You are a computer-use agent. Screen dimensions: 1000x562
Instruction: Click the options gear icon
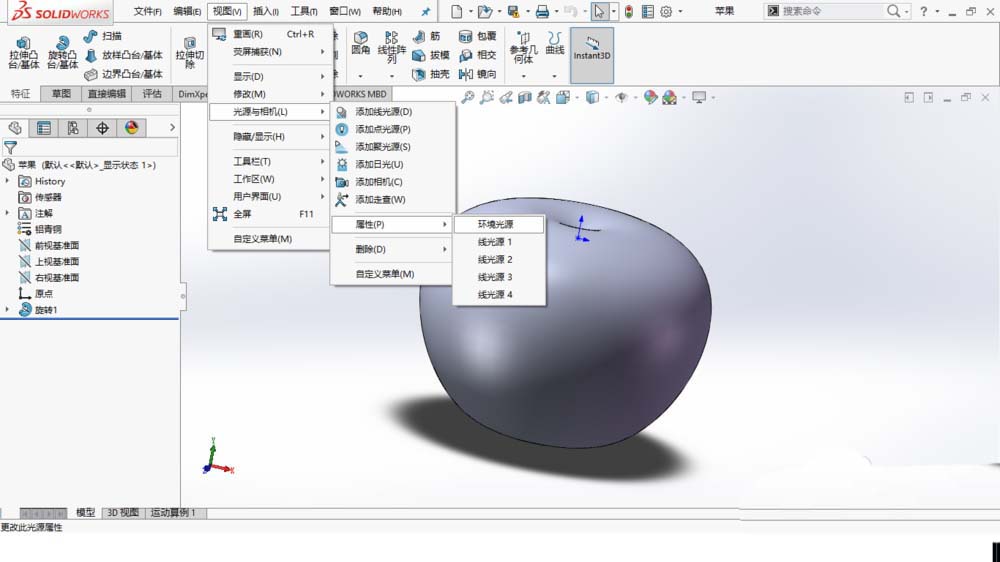point(666,11)
